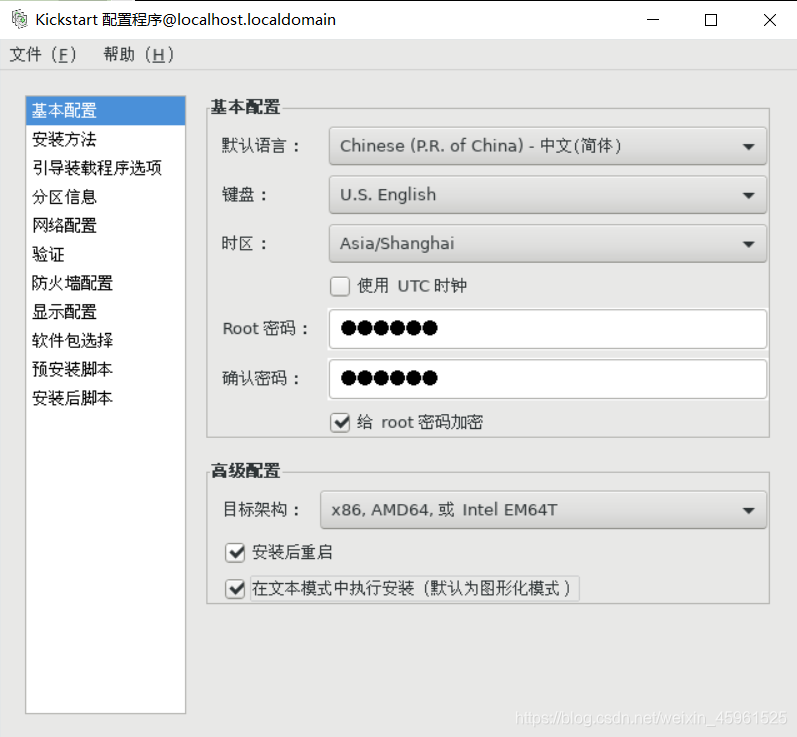Screen dimensions: 797x737
Task: Expand the 目标架构 dropdown
Action: tap(543, 510)
